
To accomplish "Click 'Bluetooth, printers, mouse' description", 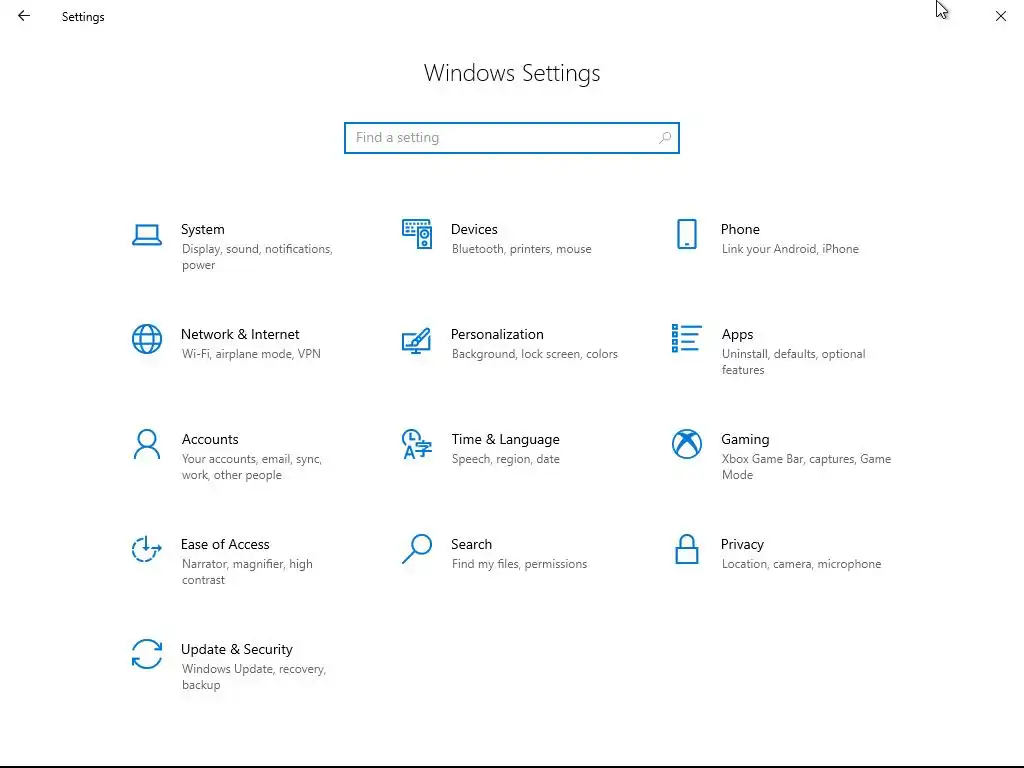I will click(521, 249).
